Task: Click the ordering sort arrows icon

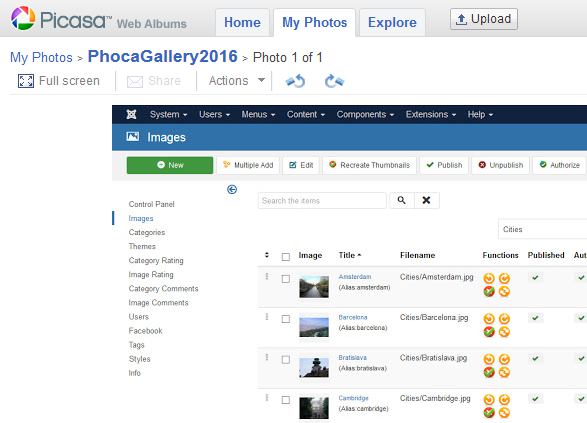Action: coord(267,255)
